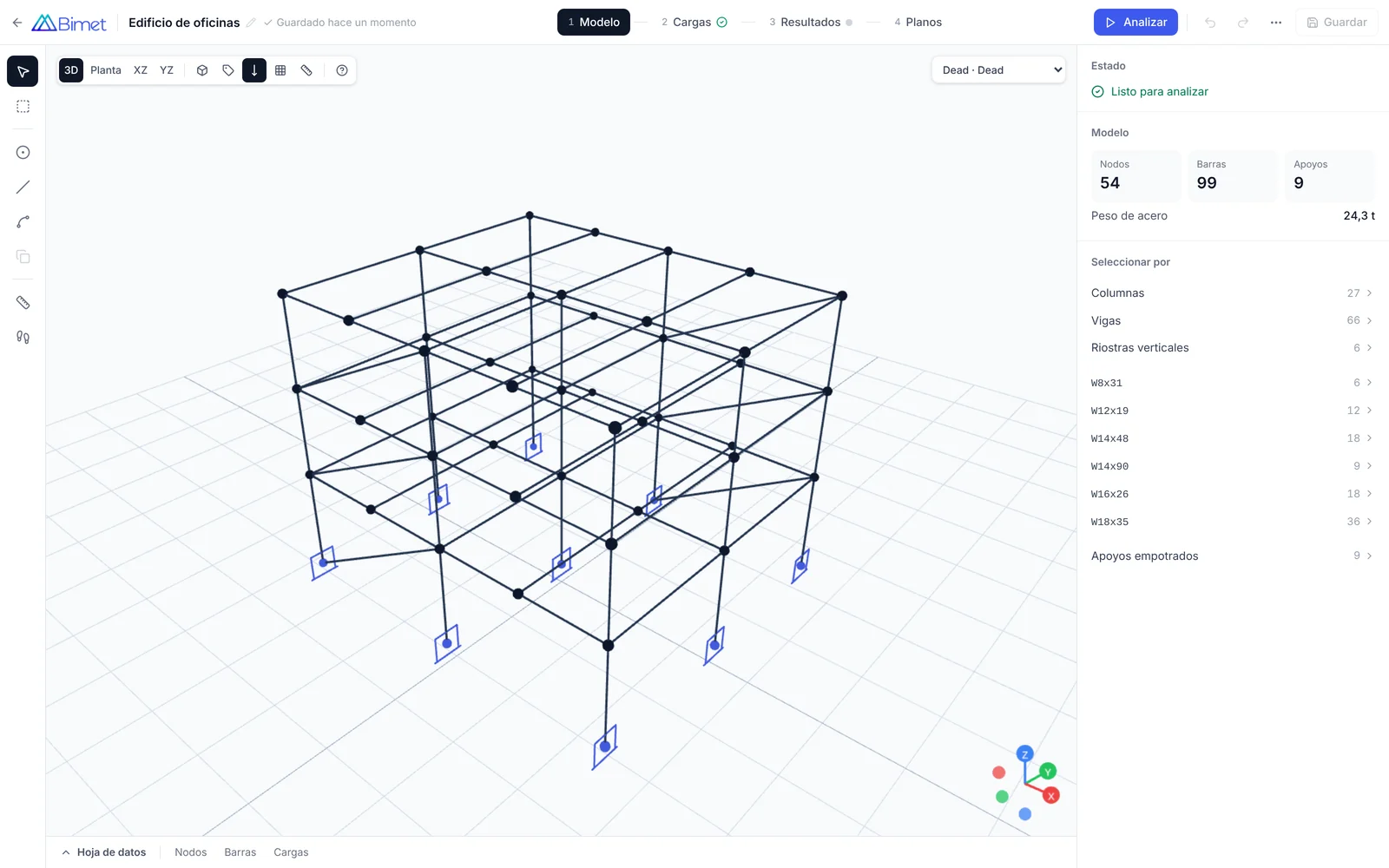Switch view to 3D

[x=71, y=70]
